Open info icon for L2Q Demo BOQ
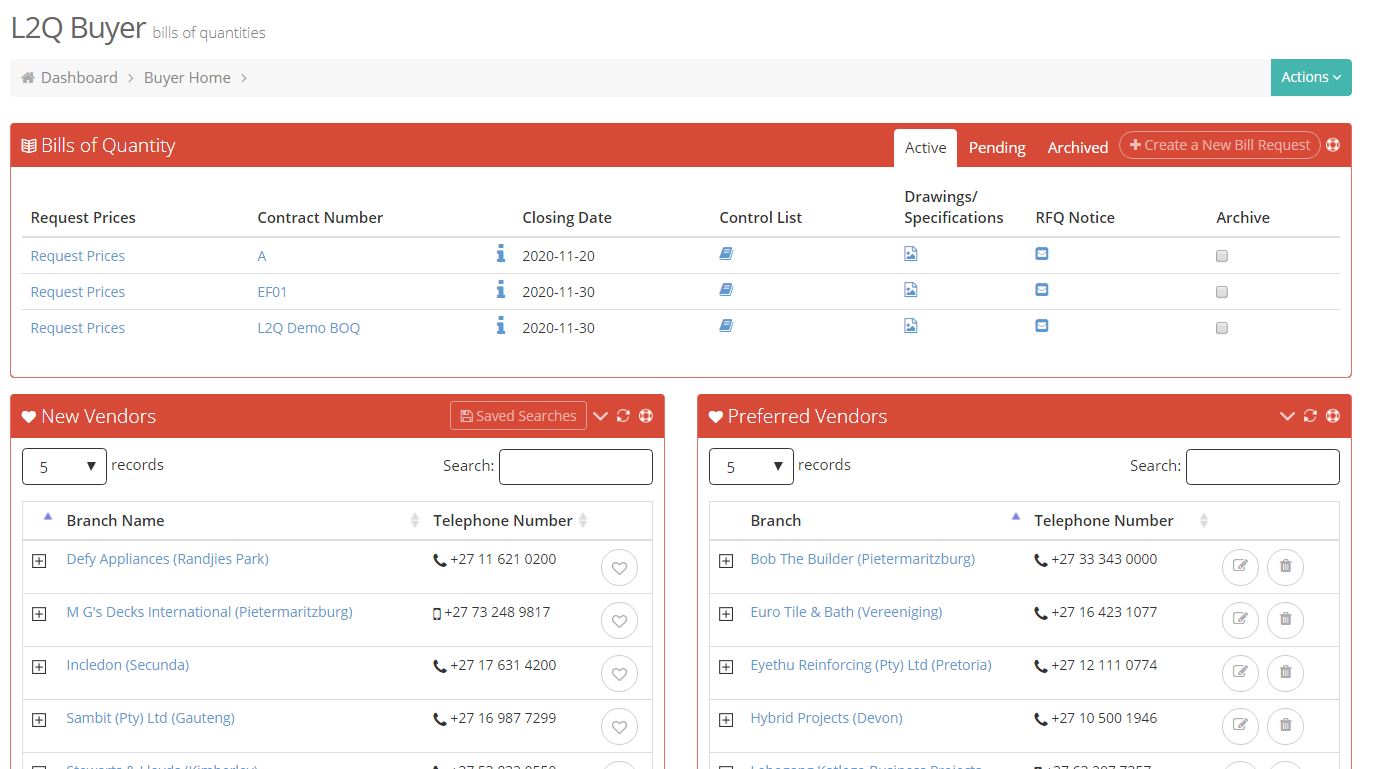This screenshot has width=1374, height=769. point(501,326)
